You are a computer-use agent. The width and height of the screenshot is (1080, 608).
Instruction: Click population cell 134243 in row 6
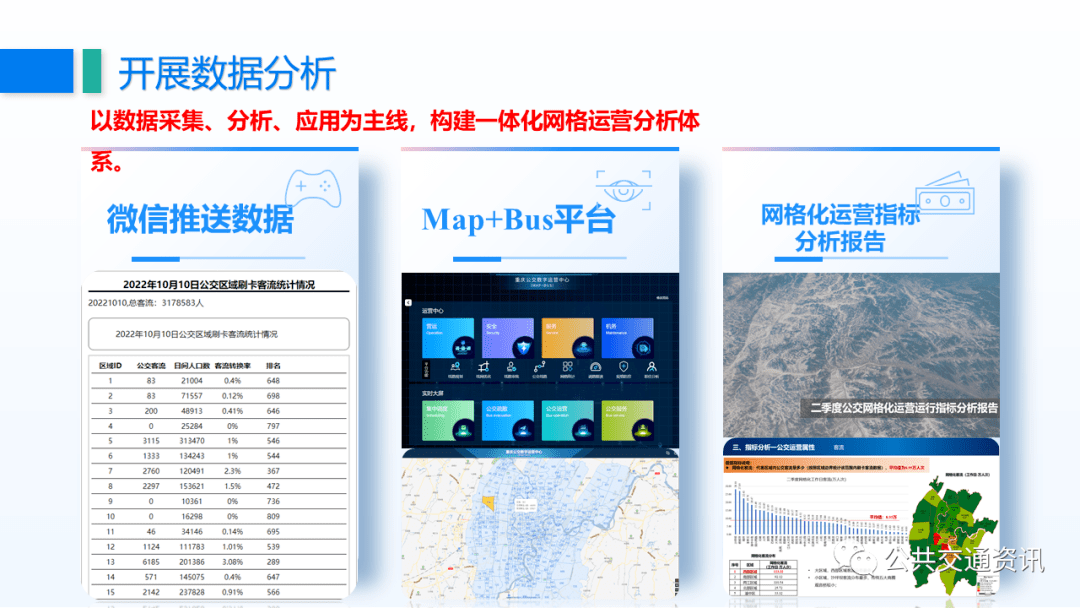[x=191, y=456]
